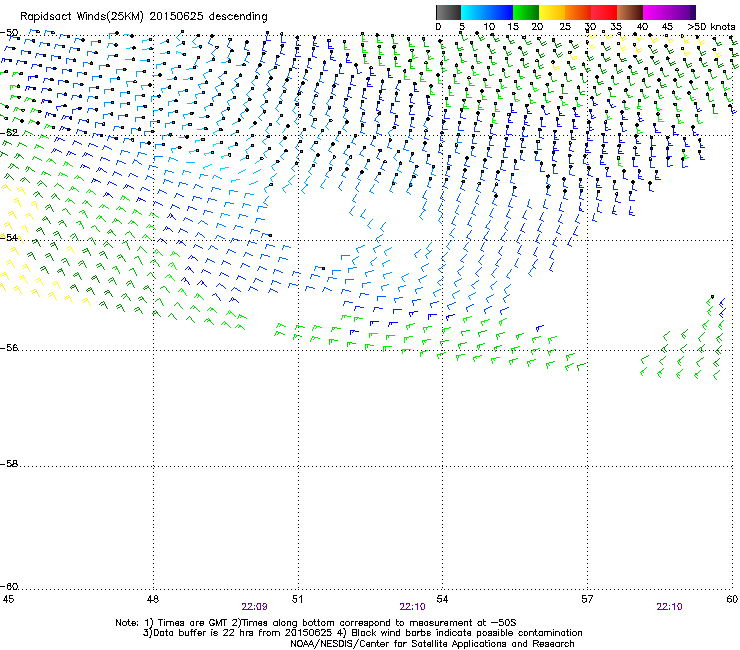Pick the yellow 20-25 knots color segment
Image resolution: width=740 pixels, height=650 pixels.
click(x=552, y=12)
